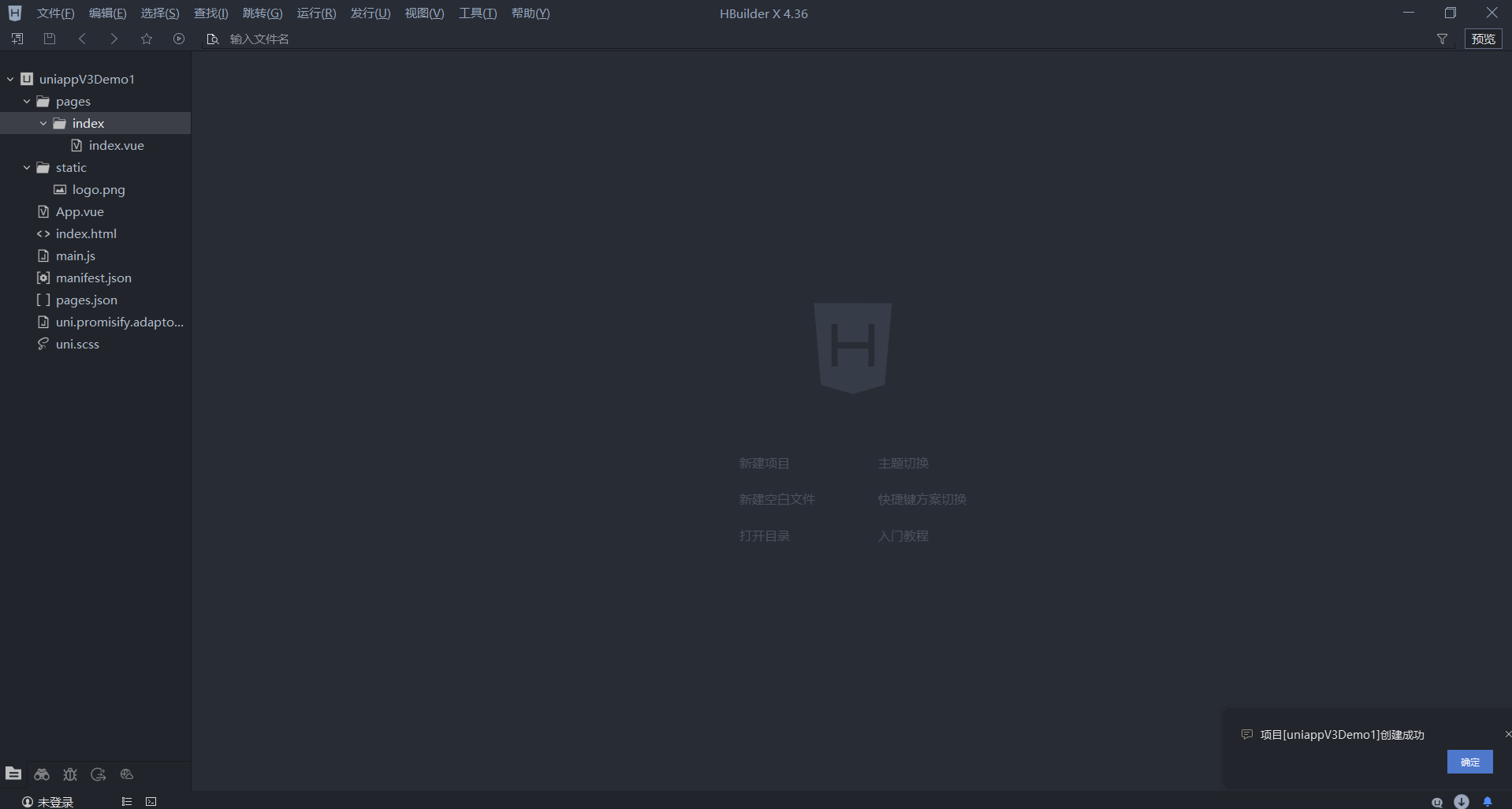Open the 帮助(Y) menu
Viewport: 1512px width, 809px height.
click(x=531, y=13)
